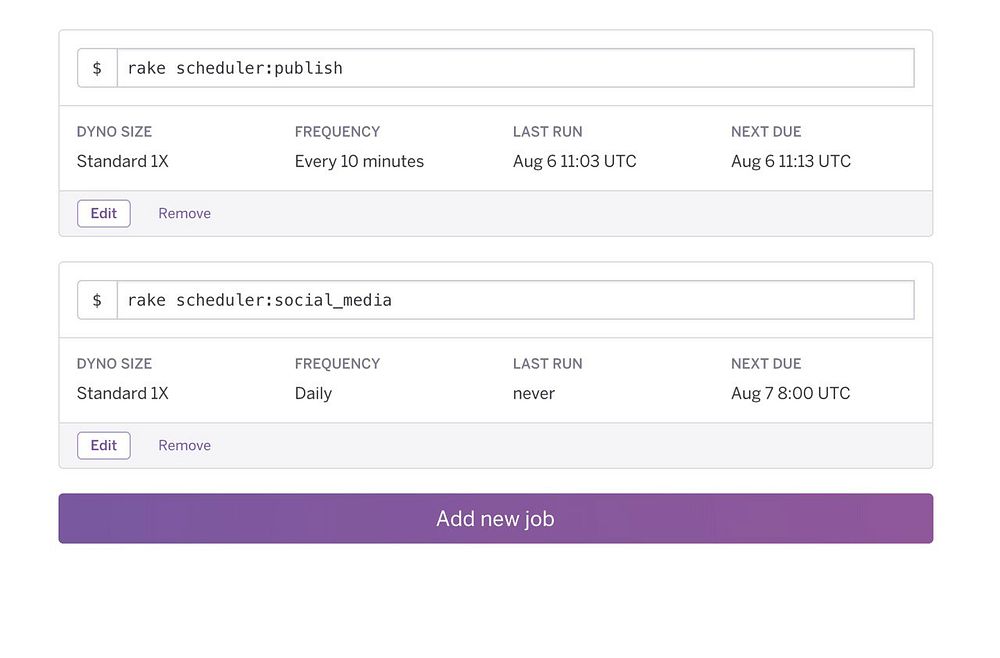The image size is (1000, 658).
Task: Select the "Daily" frequency value
Action: coord(313,393)
